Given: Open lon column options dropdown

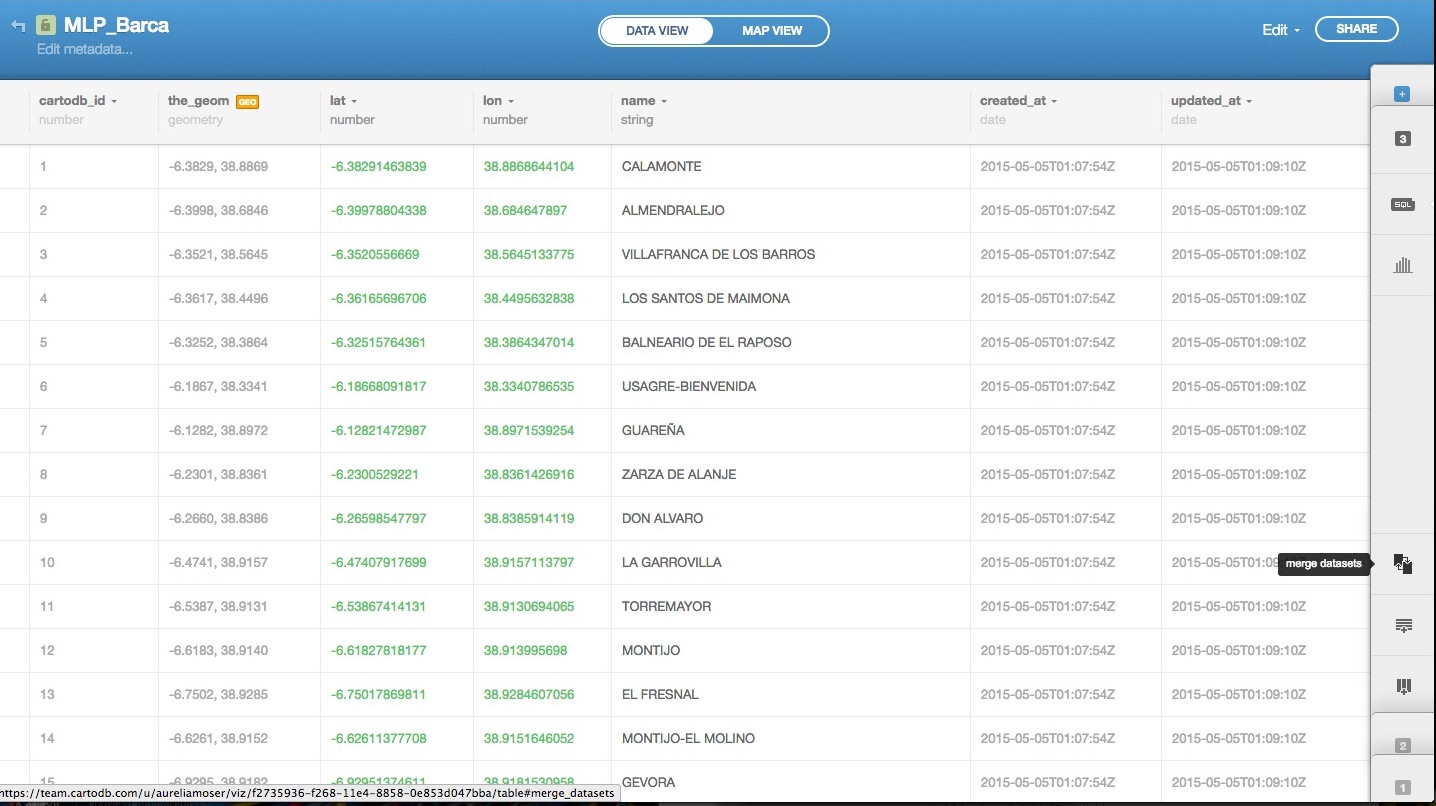Looking at the screenshot, I should click(x=511, y=101).
